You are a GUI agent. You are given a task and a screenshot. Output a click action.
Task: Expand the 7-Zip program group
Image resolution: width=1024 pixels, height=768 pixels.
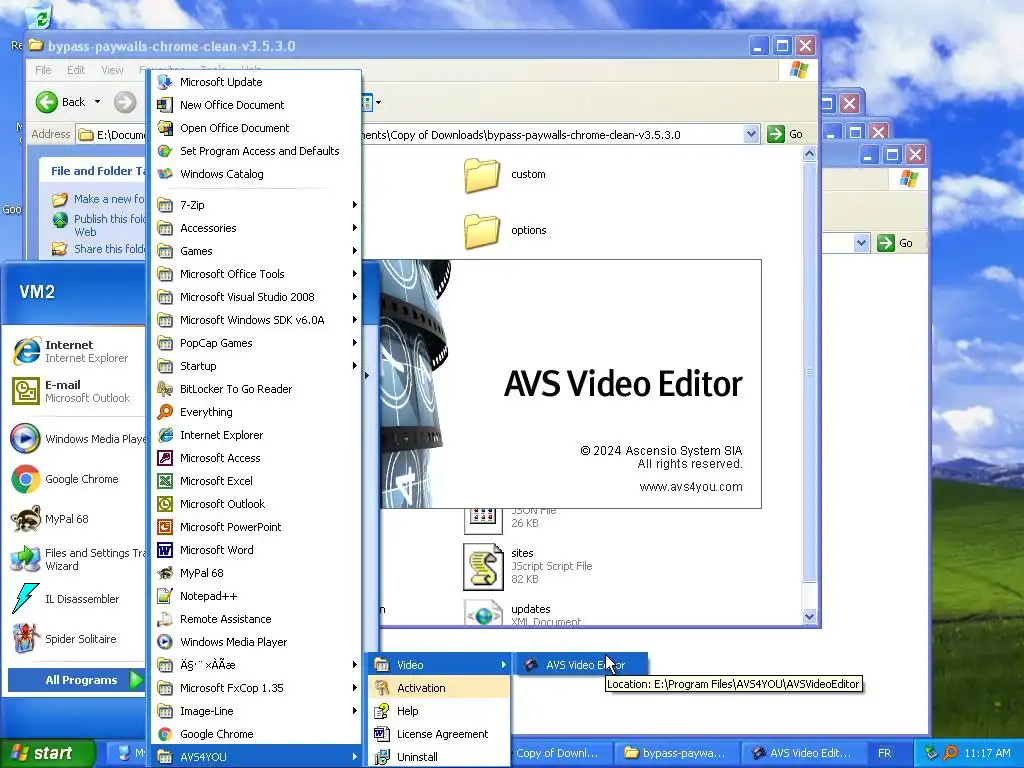257,204
